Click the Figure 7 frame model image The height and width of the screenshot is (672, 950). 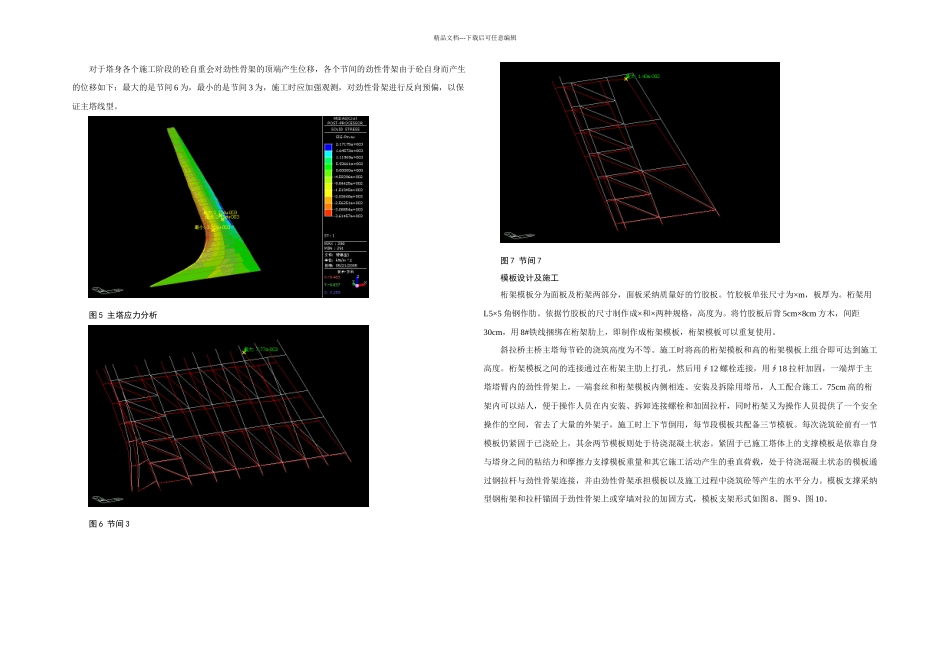click(x=640, y=152)
